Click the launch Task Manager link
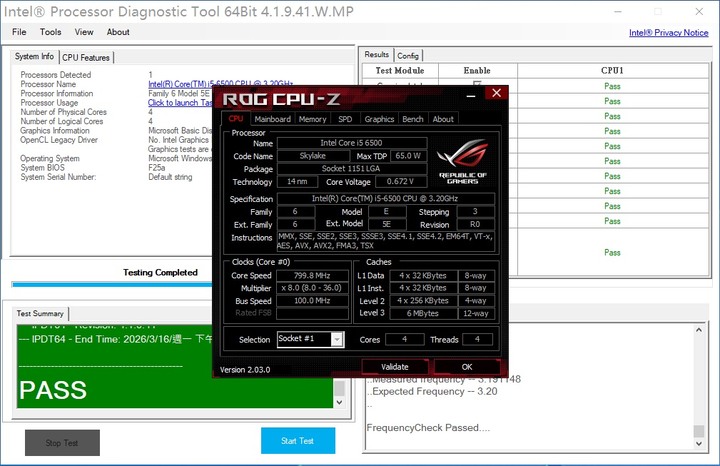Screen dimensions: 720x466 (x=180, y=103)
